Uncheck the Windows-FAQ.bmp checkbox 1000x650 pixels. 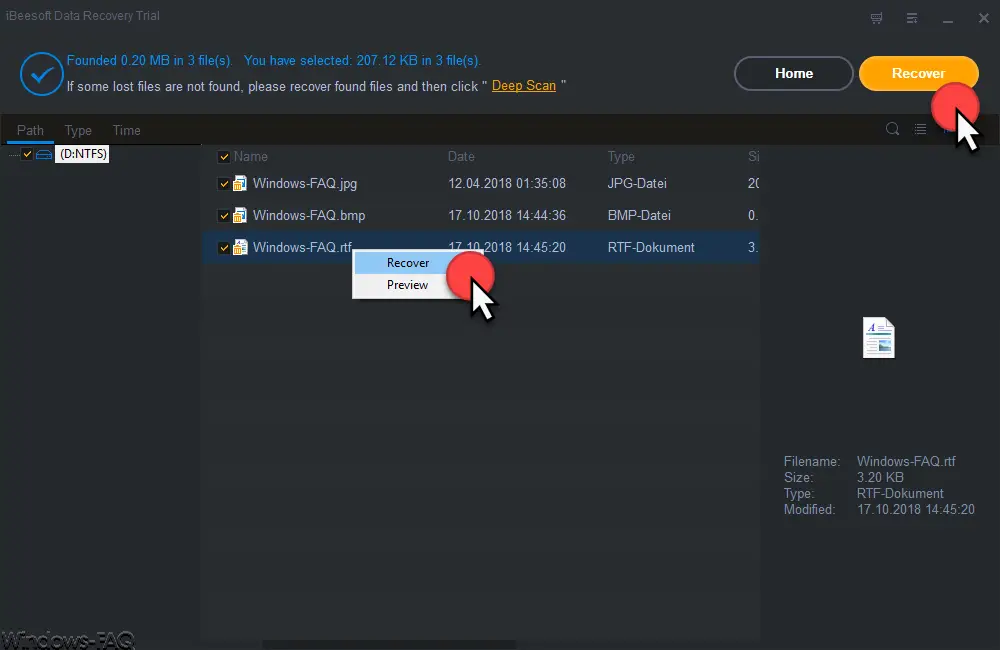(224, 216)
